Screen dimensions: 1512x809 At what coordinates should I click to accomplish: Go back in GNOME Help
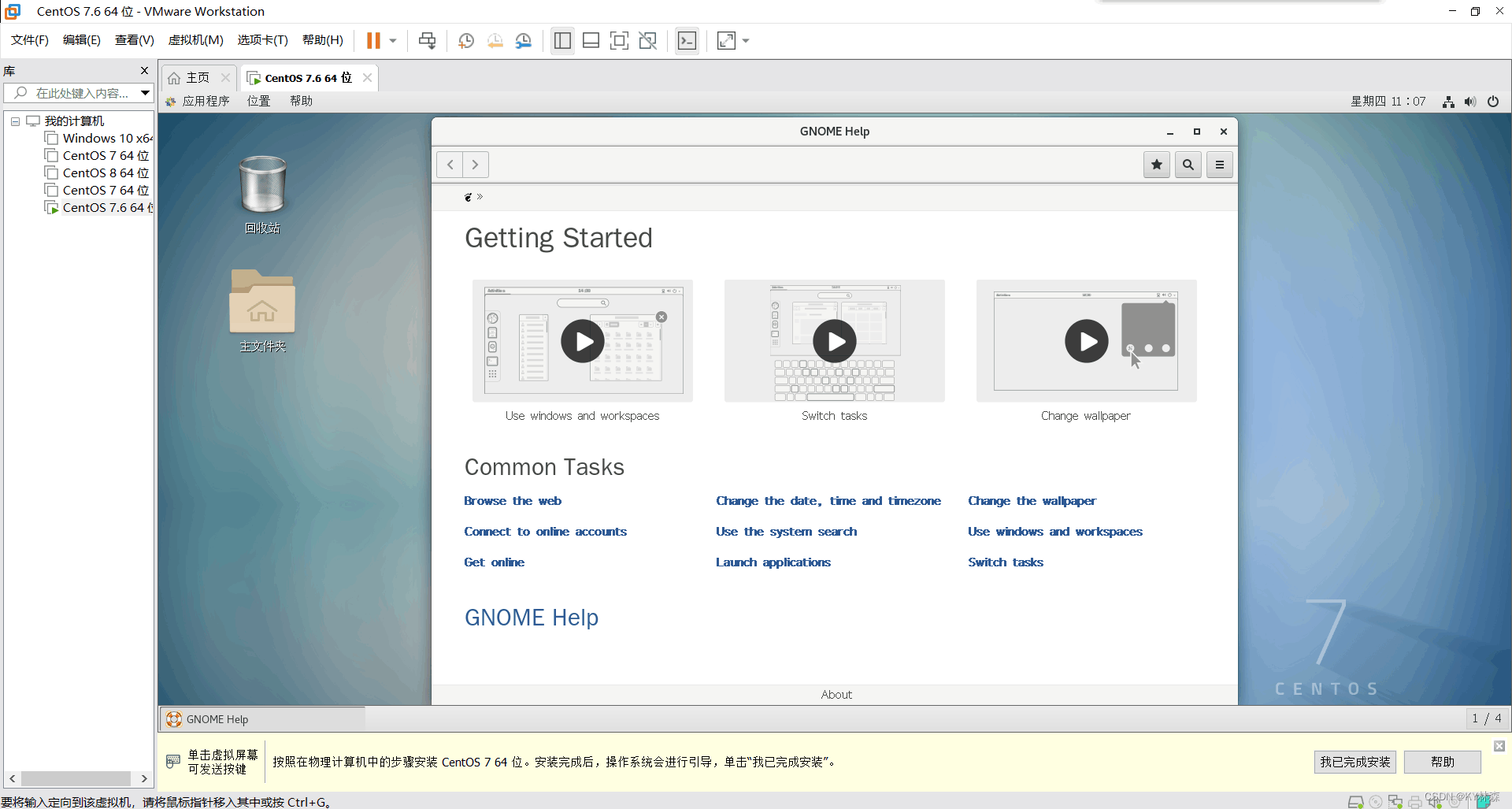[x=450, y=165]
